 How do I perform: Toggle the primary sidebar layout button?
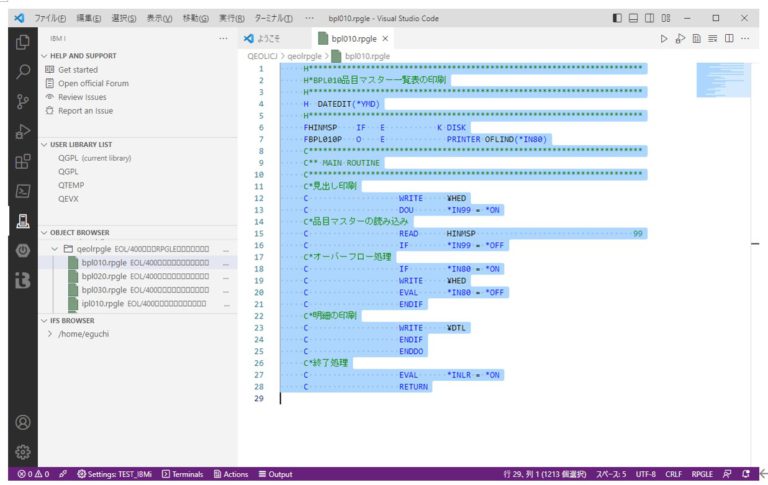(x=617, y=18)
